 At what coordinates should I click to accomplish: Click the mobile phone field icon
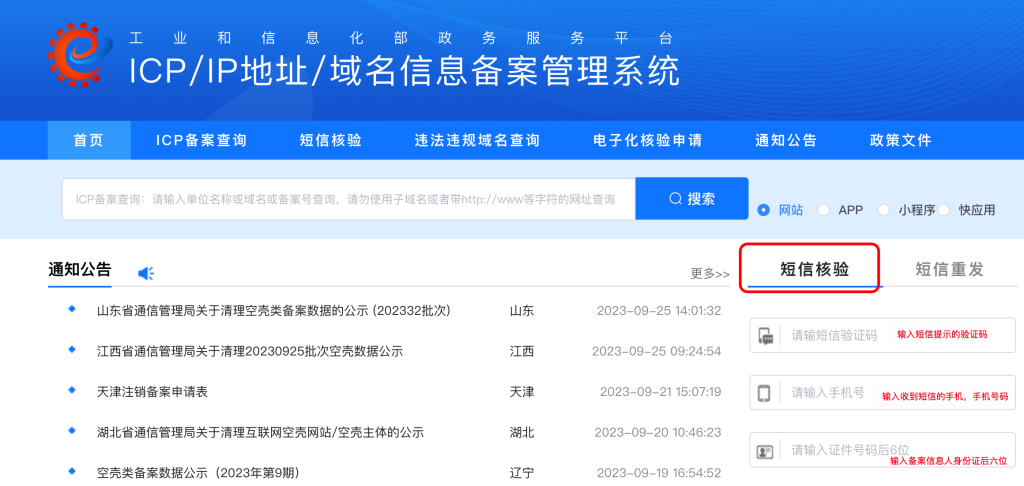point(765,393)
